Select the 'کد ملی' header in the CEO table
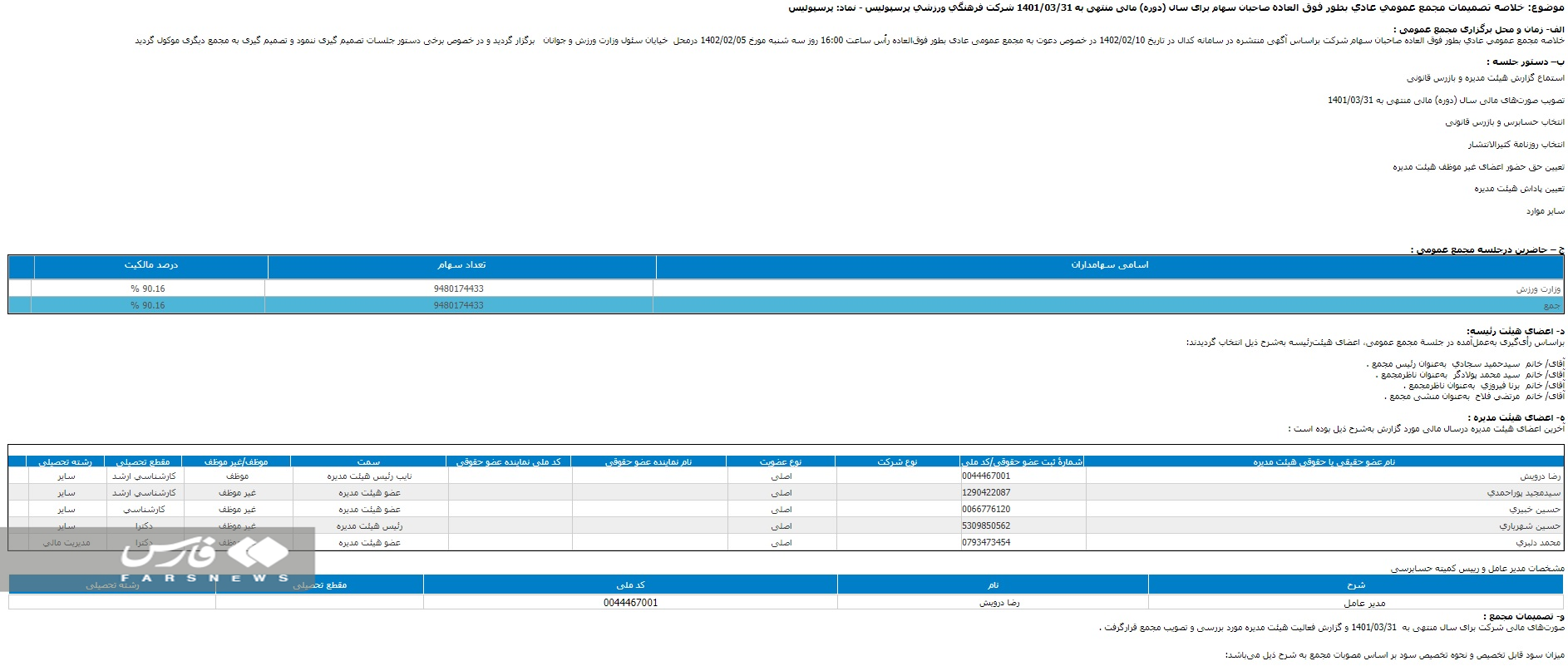The height and width of the screenshot is (666, 1568). click(x=630, y=585)
